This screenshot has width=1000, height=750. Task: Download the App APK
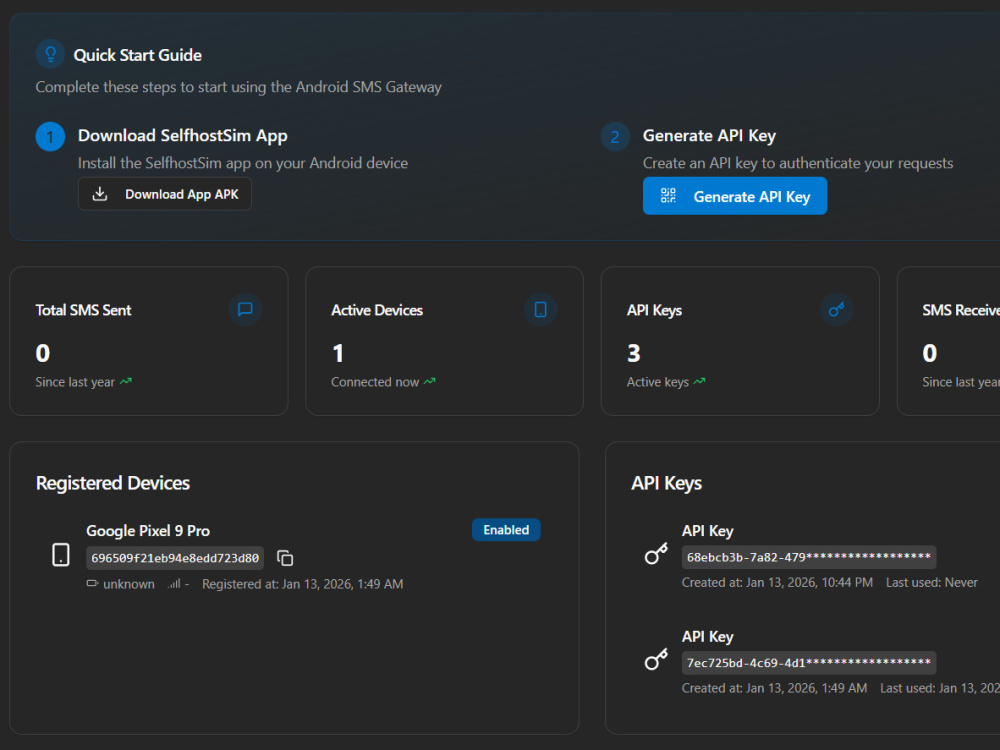pyautogui.click(x=165, y=194)
